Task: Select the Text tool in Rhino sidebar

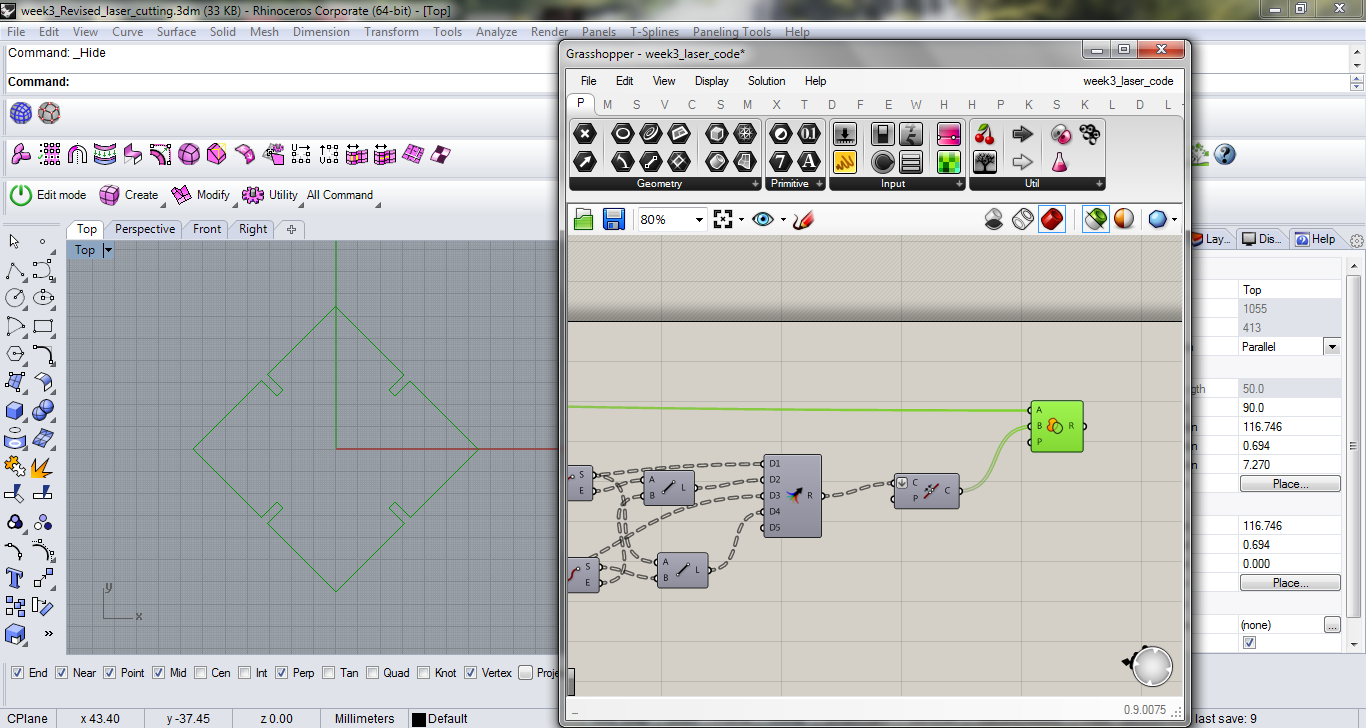Action: click(x=15, y=578)
